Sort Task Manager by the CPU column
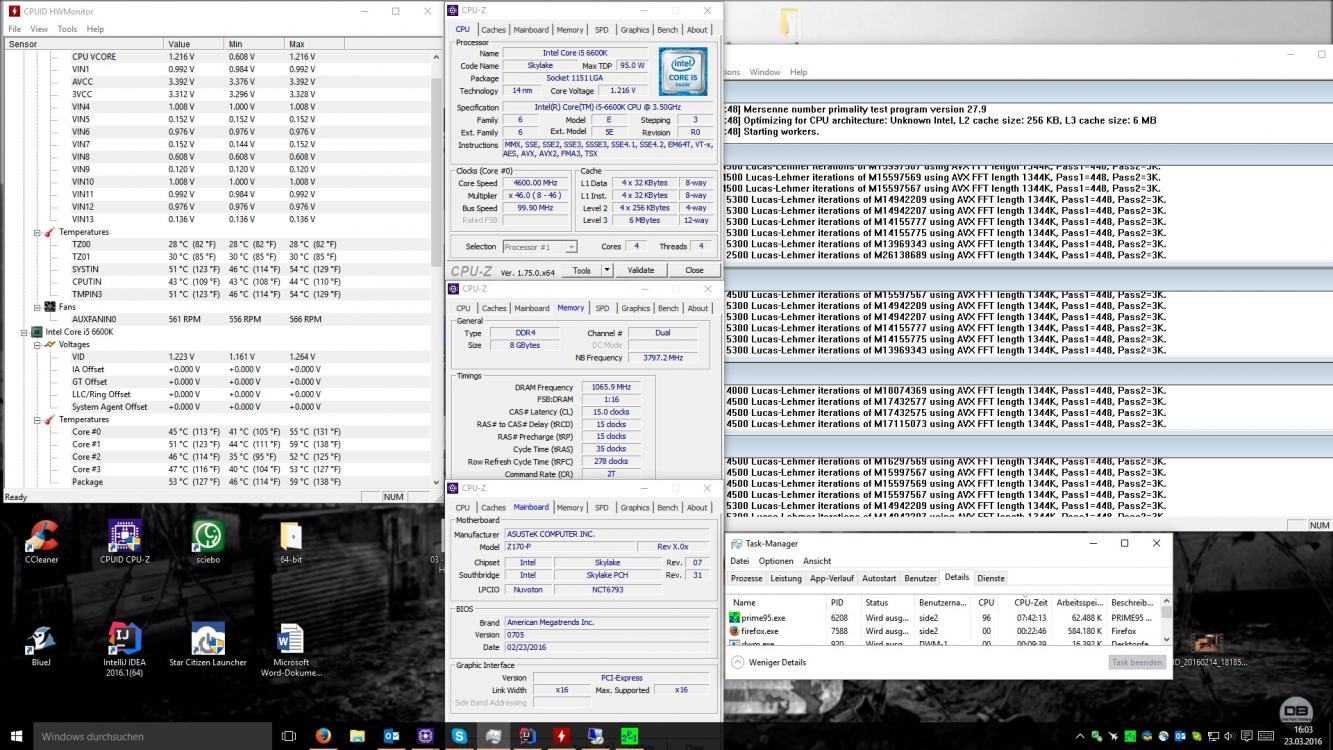Image resolution: width=1333 pixels, height=750 pixels. 986,603
